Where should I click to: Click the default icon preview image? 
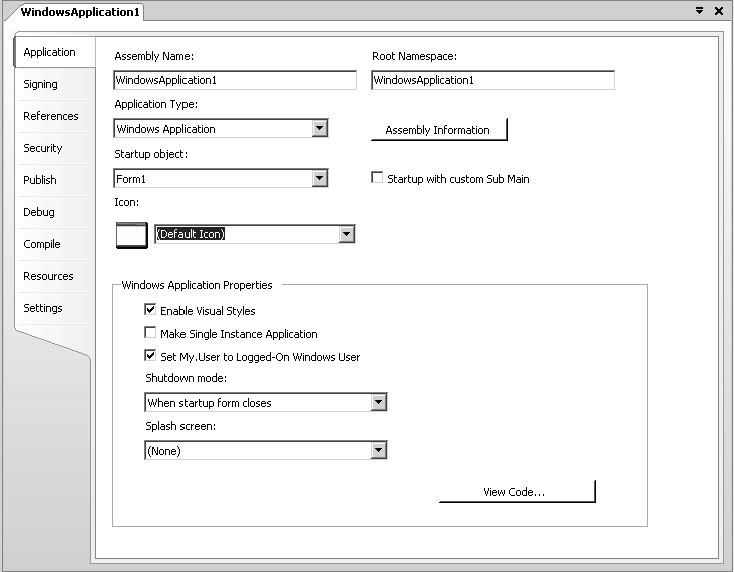131,234
